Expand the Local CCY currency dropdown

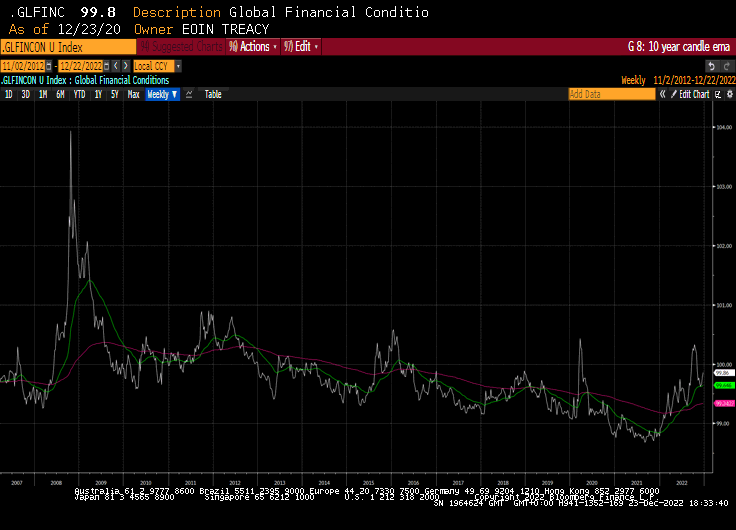click(x=178, y=66)
